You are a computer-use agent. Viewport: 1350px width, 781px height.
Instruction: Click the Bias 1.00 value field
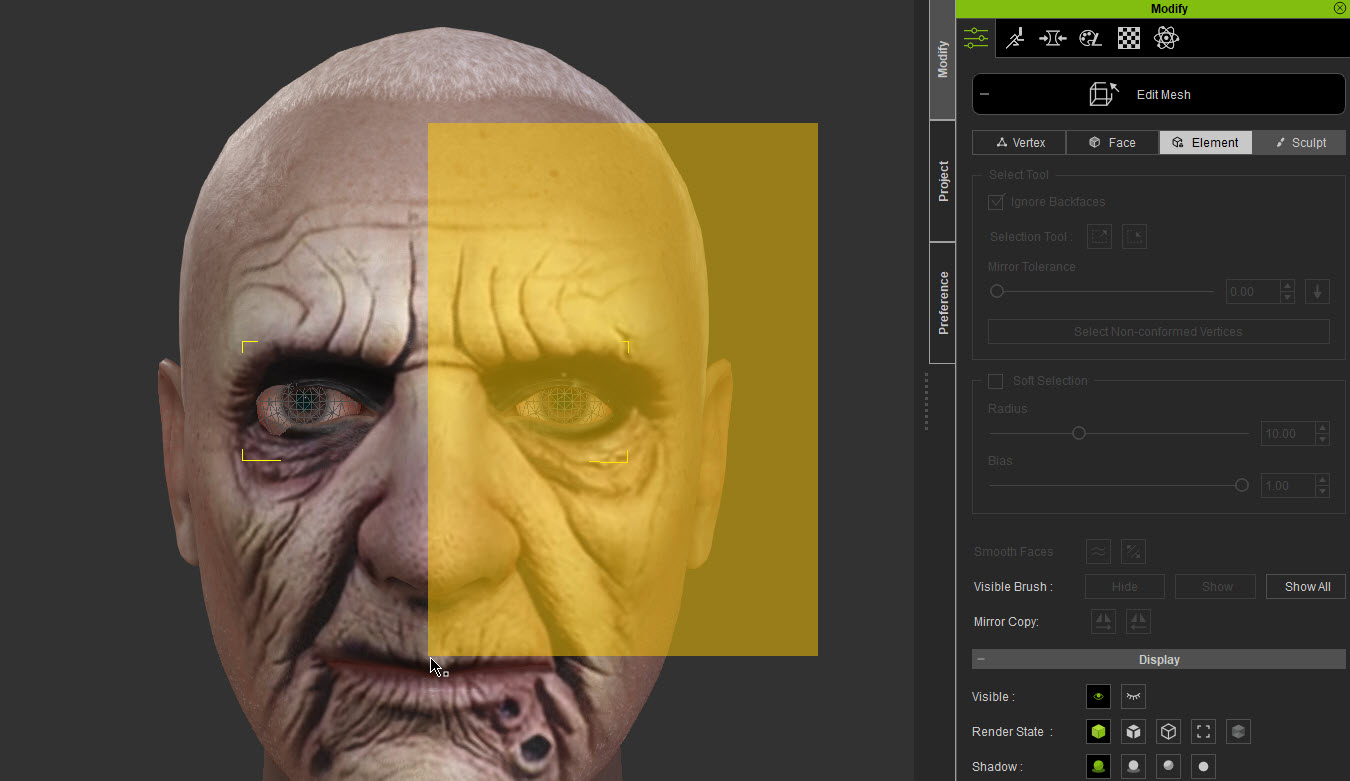pos(1287,486)
